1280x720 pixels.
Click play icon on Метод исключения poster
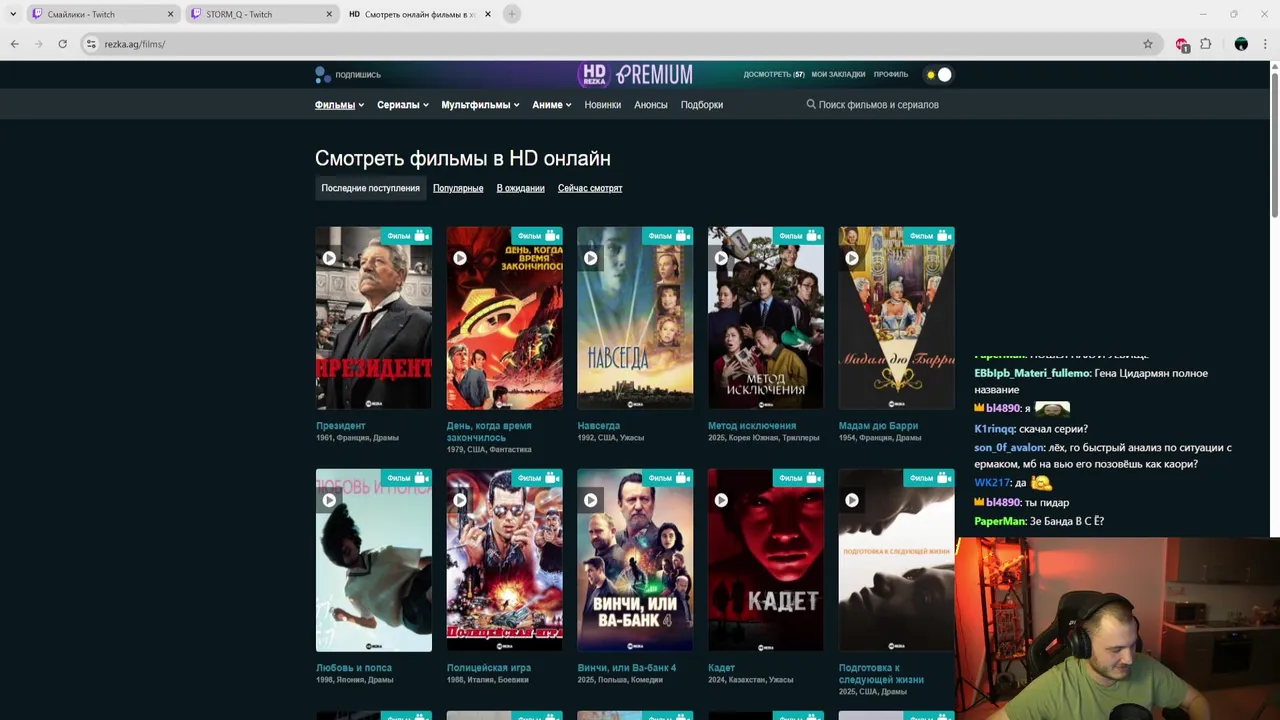pos(721,258)
